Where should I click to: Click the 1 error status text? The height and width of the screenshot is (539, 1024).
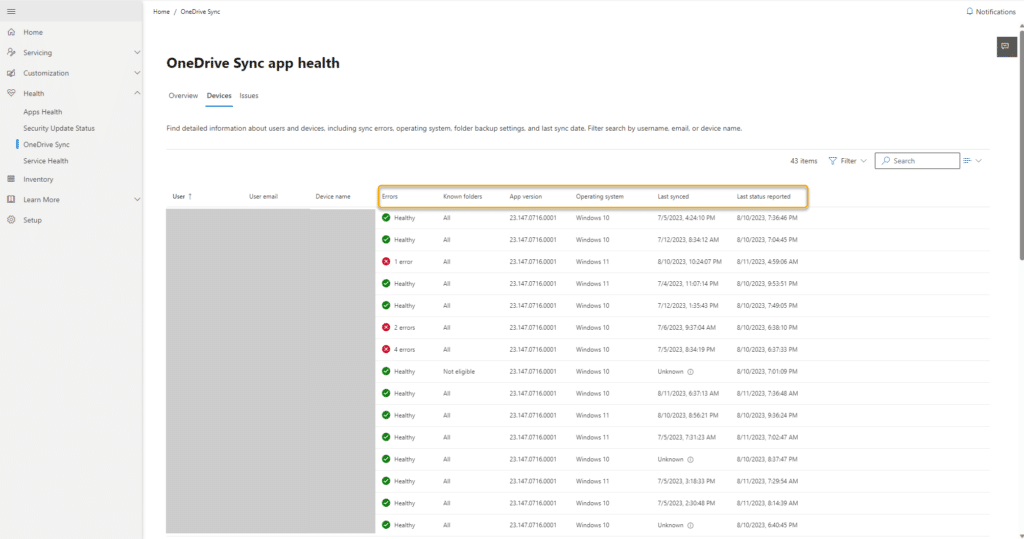coord(404,262)
